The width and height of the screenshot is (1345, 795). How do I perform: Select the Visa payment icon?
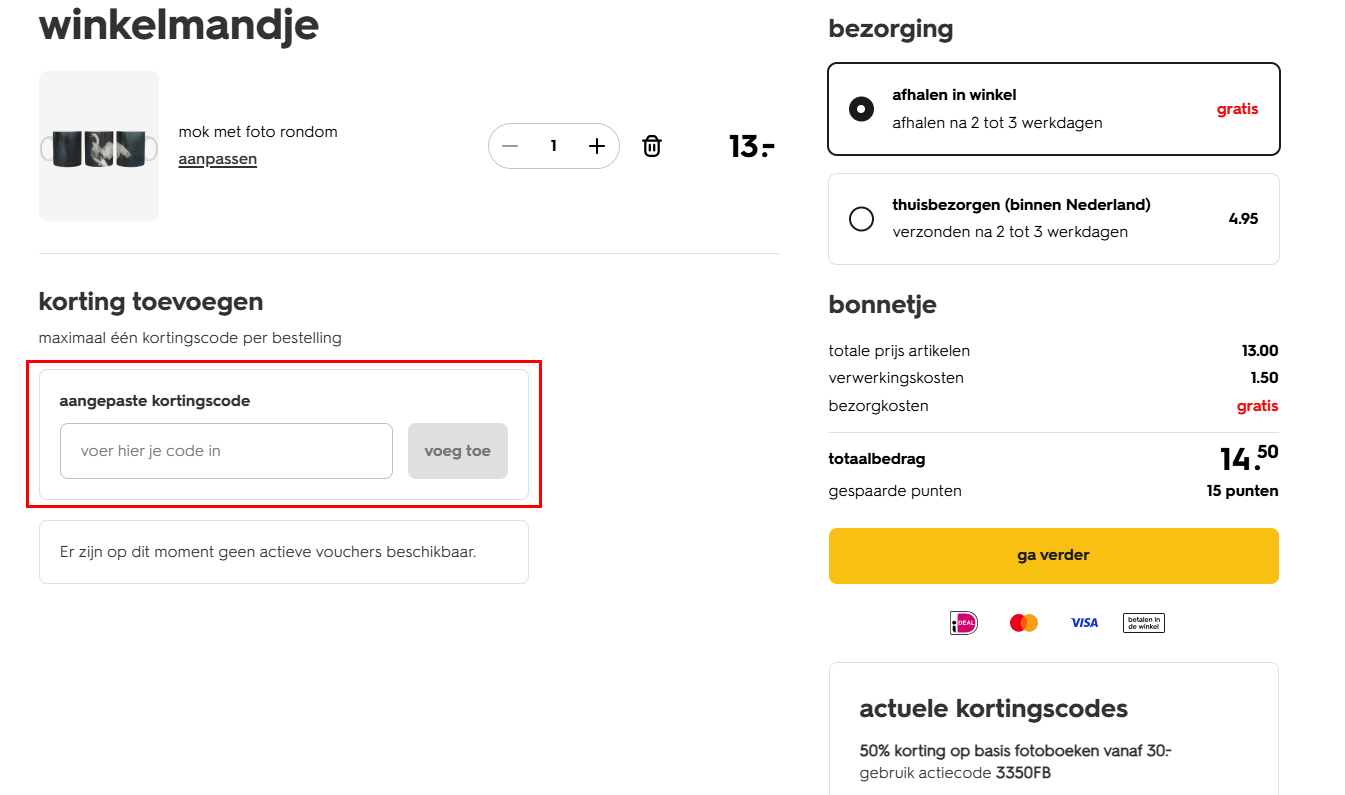click(x=1084, y=622)
